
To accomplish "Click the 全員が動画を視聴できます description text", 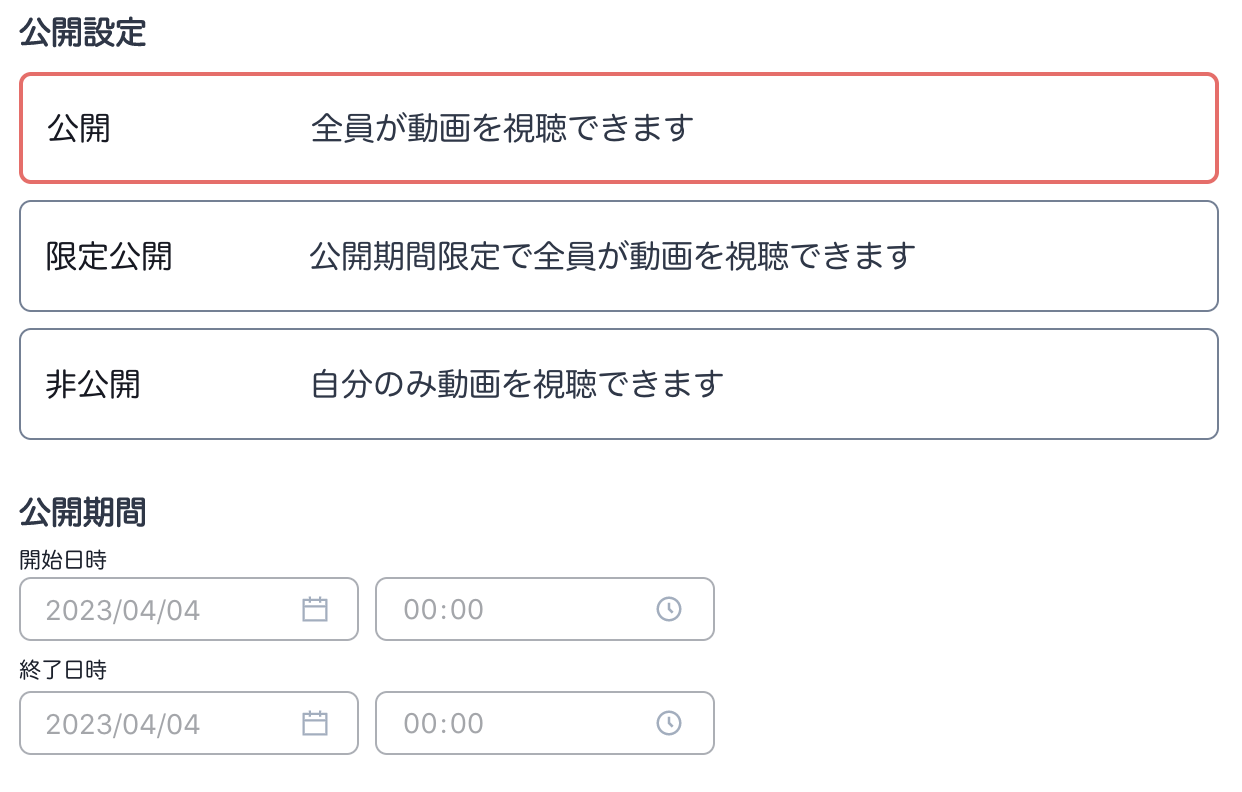I will pyautogui.click(x=502, y=128).
